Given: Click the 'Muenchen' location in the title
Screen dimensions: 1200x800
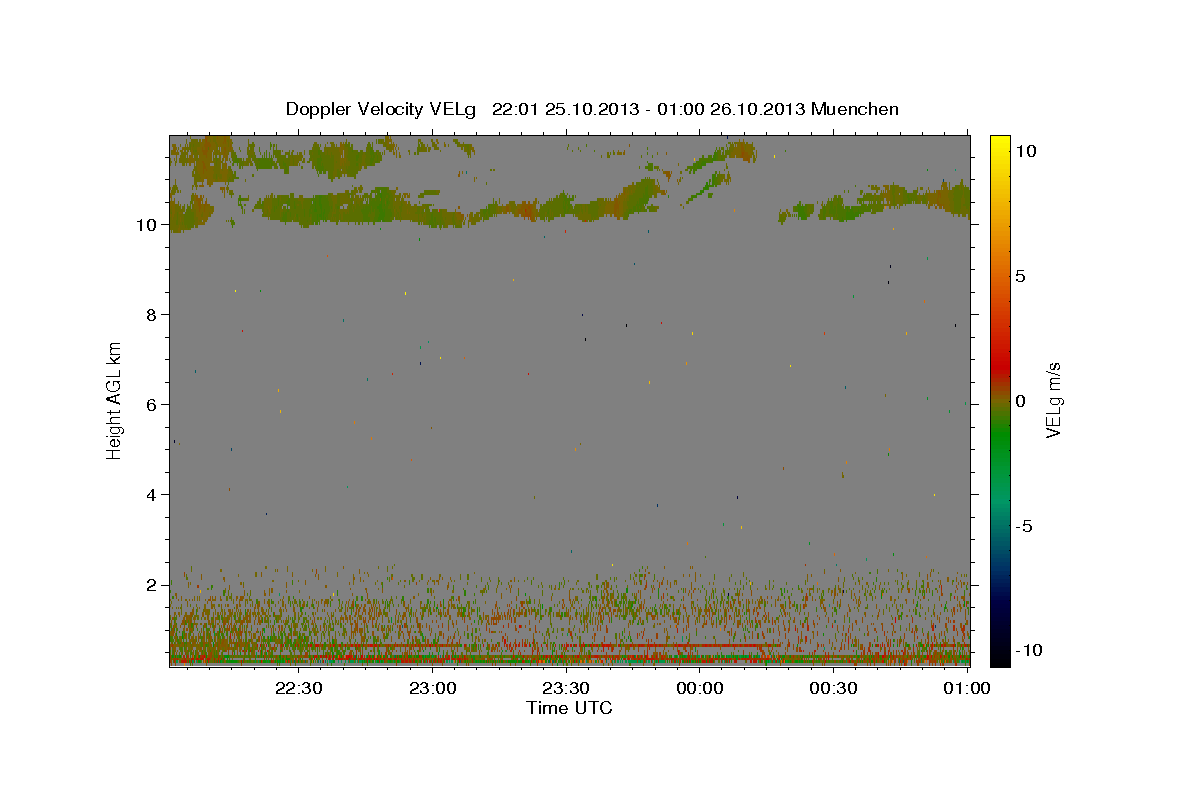Looking at the screenshot, I should [855, 109].
